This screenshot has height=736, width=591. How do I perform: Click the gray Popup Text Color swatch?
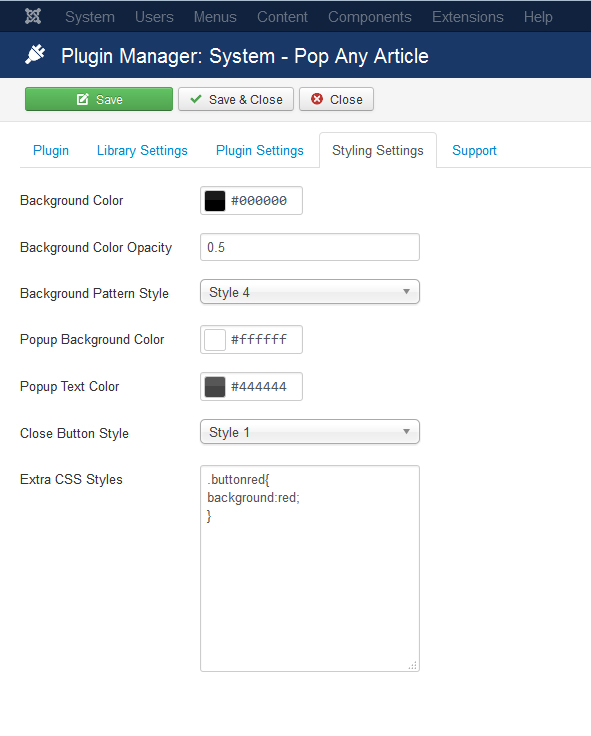click(x=215, y=387)
